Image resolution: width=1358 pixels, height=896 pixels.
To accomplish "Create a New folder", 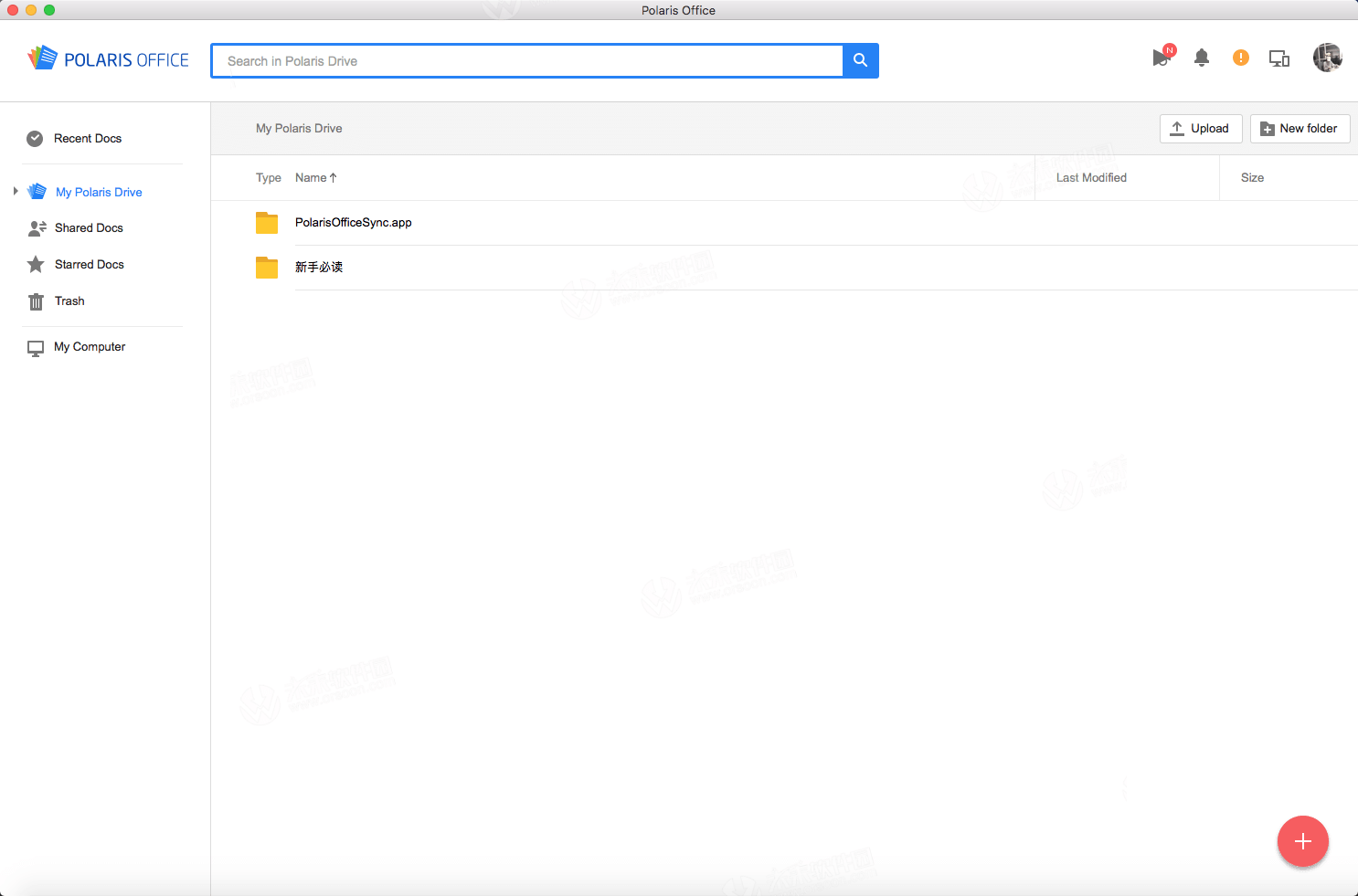I will 1300,129.
